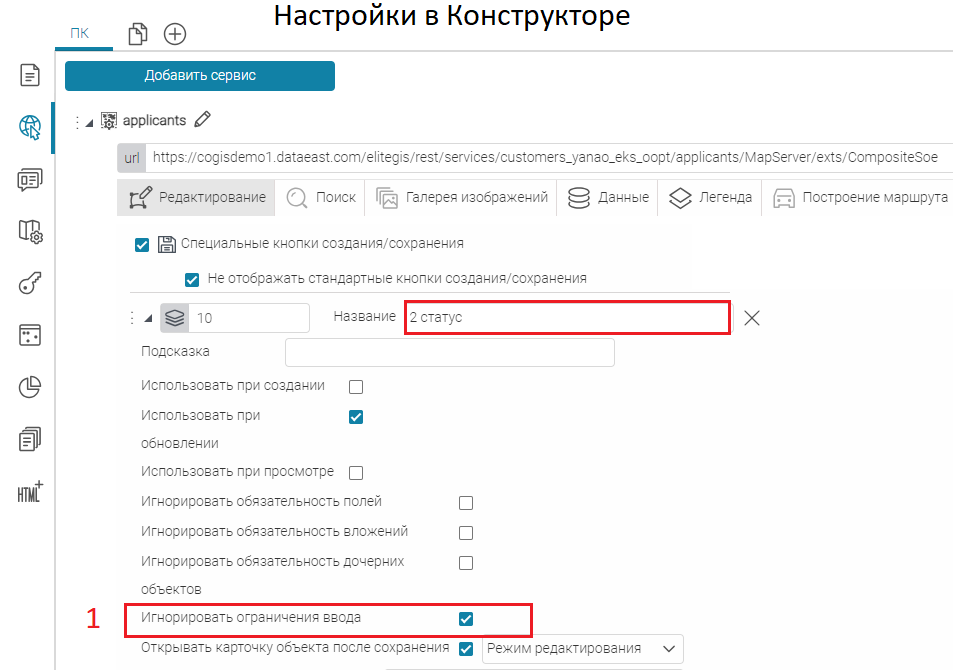This screenshot has width=953, height=670.
Task: Click the 'Добавить сервис' button
Action: coord(200,76)
